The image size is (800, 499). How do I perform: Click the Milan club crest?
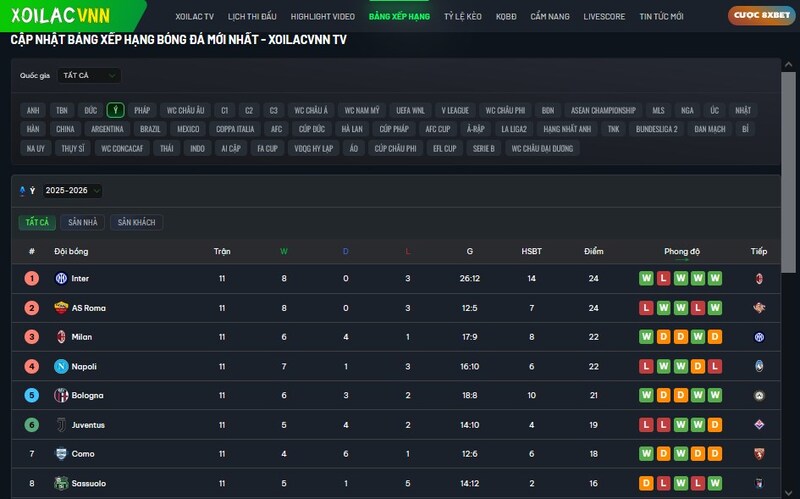point(61,337)
